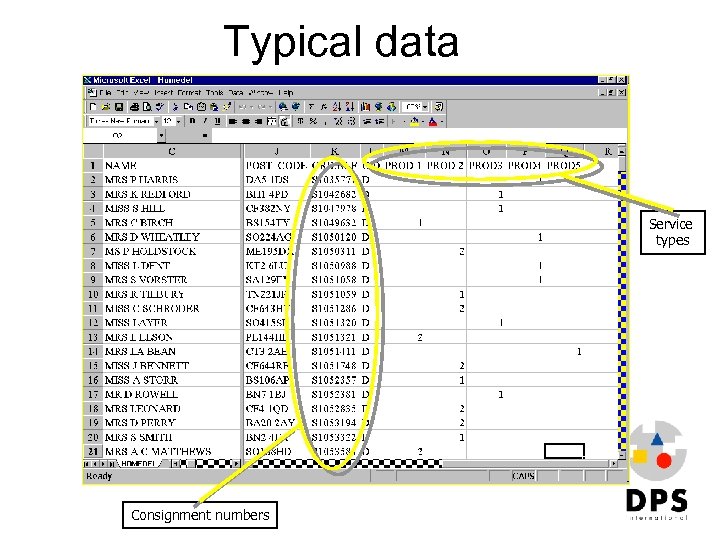Select column J header

277,151
